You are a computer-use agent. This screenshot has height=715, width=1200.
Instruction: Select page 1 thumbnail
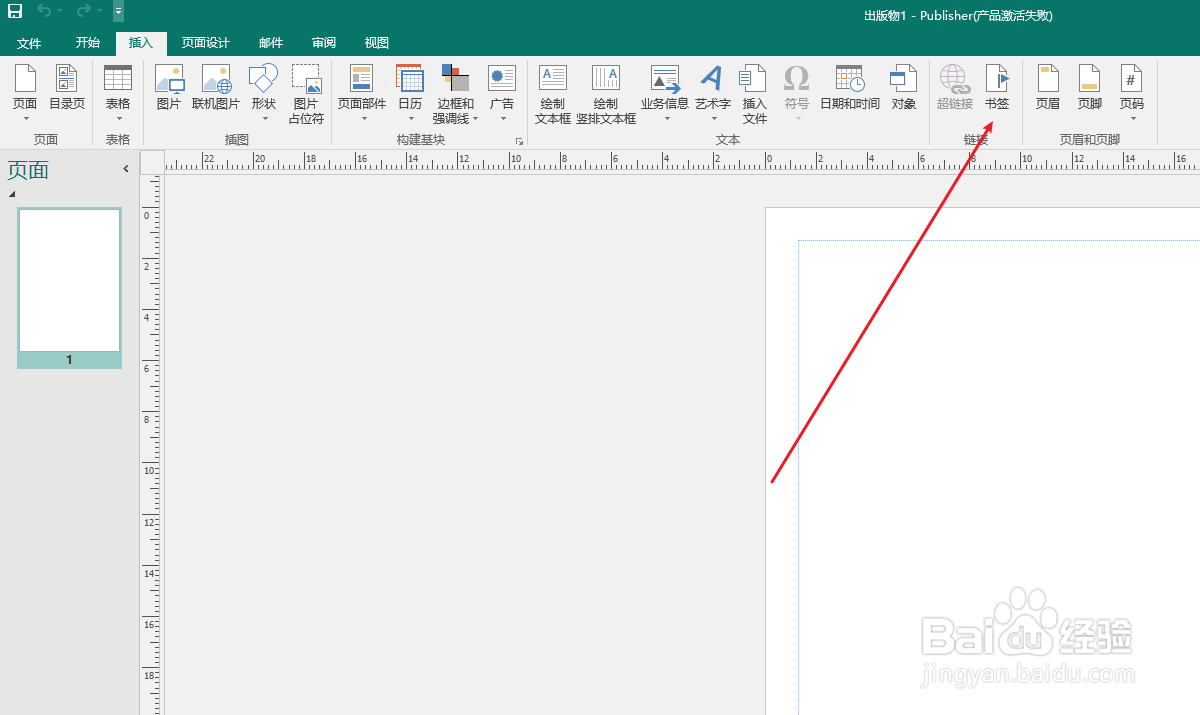[69, 287]
